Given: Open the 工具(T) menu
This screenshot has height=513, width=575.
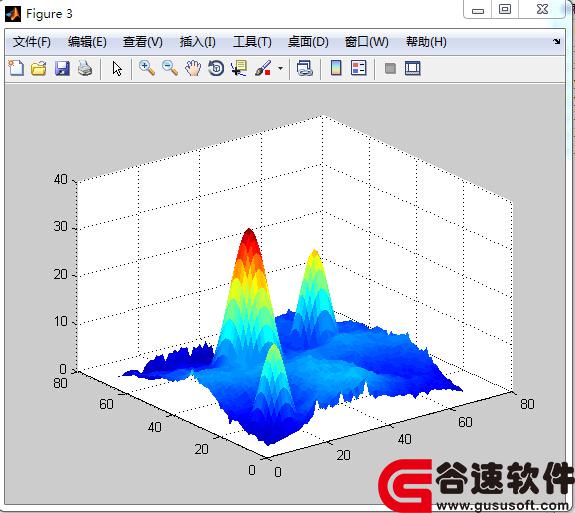Looking at the screenshot, I should point(252,42).
